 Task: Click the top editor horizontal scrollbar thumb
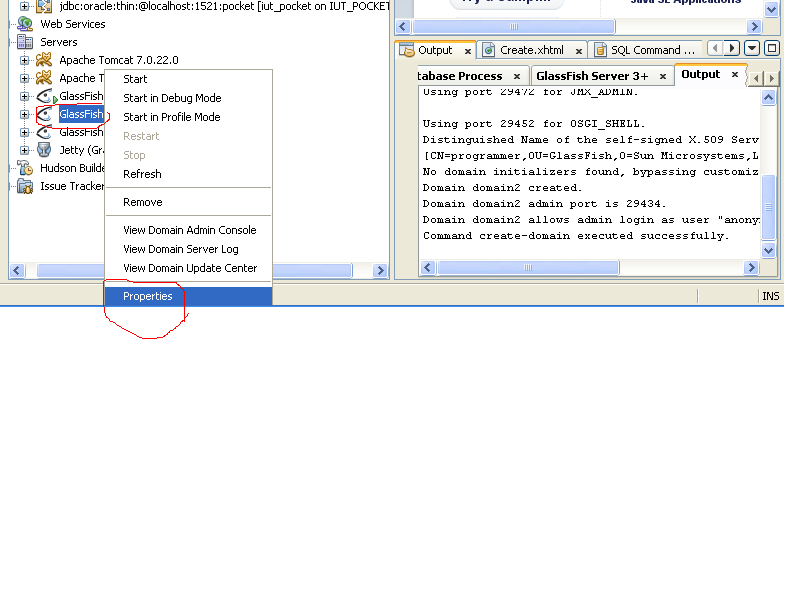click(x=514, y=27)
